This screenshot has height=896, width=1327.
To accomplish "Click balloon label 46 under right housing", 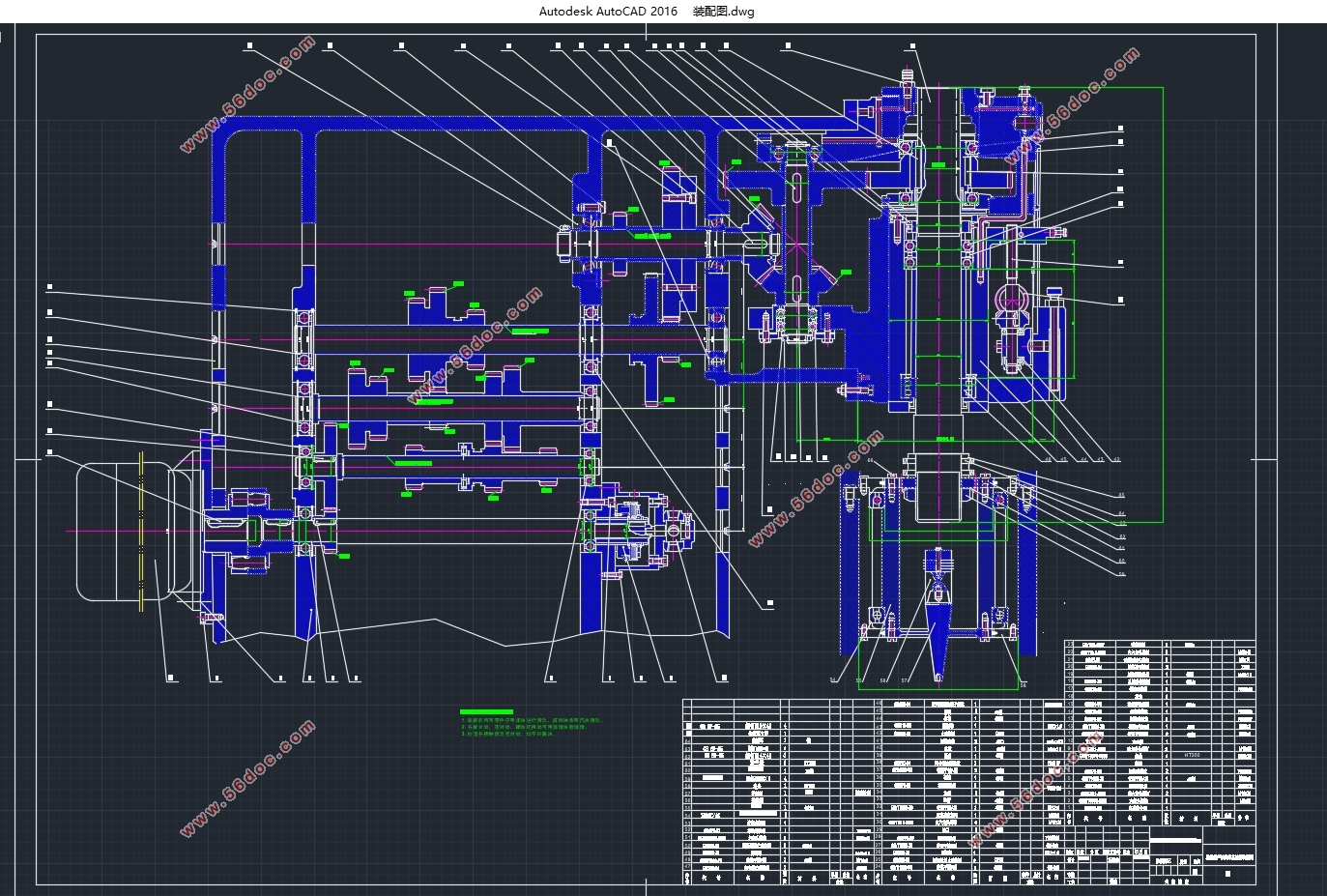I will click(1046, 460).
